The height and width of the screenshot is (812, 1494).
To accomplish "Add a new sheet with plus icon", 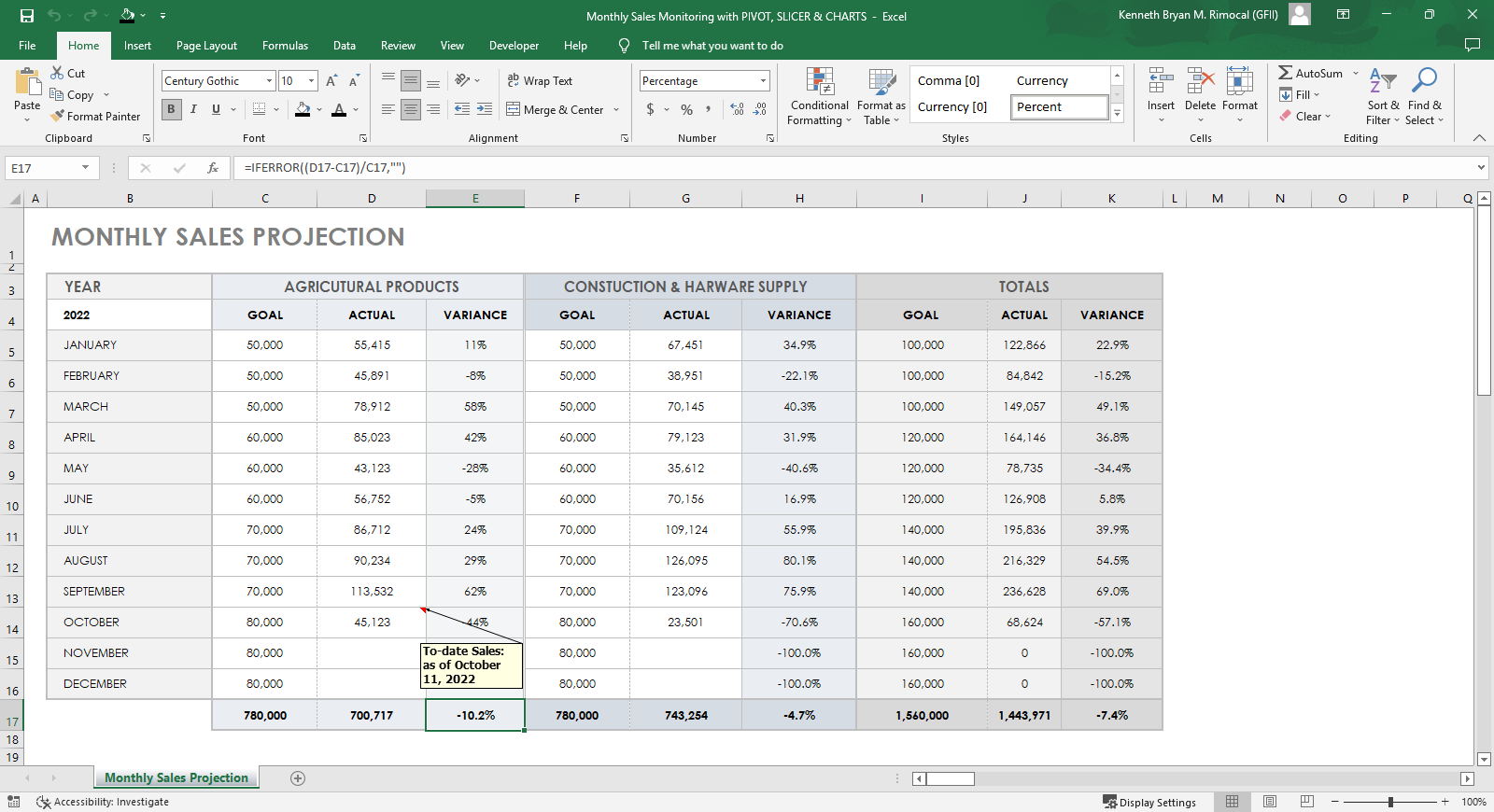I will pyautogui.click(x=298, y=778).
